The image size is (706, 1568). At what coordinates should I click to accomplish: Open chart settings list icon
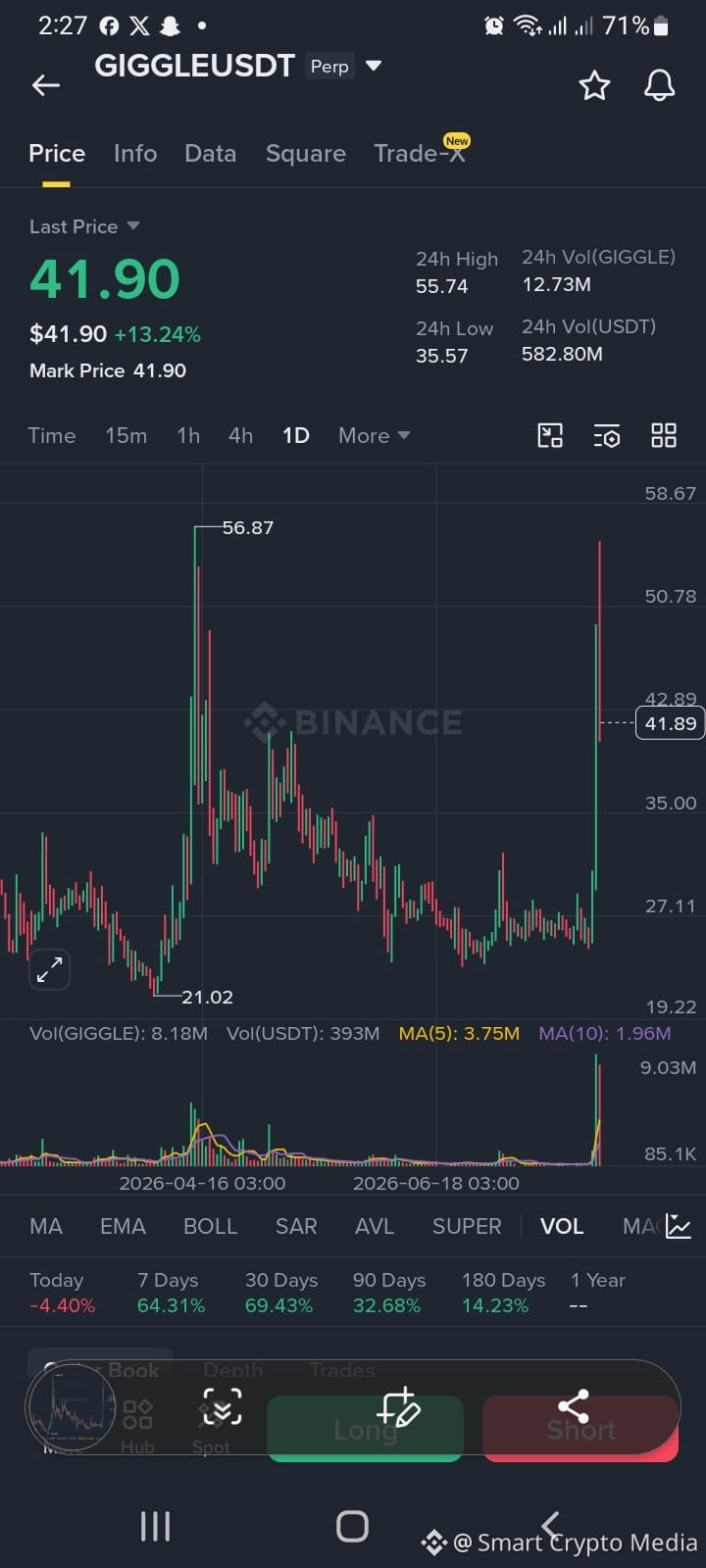click(x=607, y=435)
